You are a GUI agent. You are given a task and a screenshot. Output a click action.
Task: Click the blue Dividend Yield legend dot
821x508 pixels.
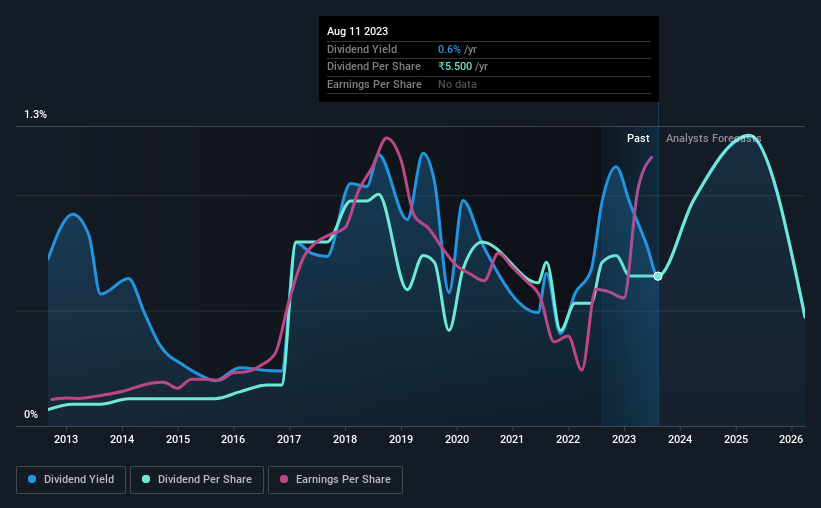32,479
